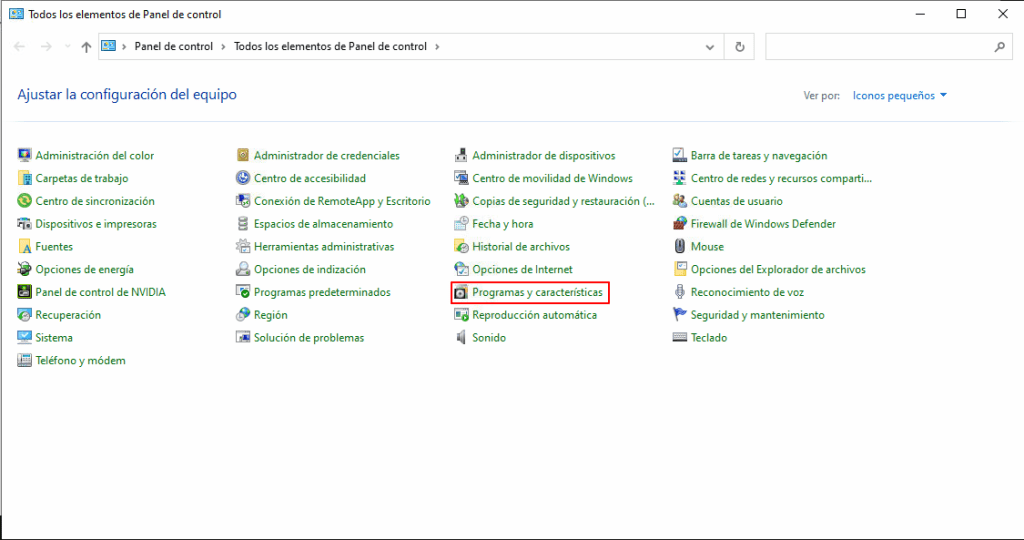Click the Centro de accesibilidad icon
This screenshot has width=1024, height=540.
click(243, 178)
